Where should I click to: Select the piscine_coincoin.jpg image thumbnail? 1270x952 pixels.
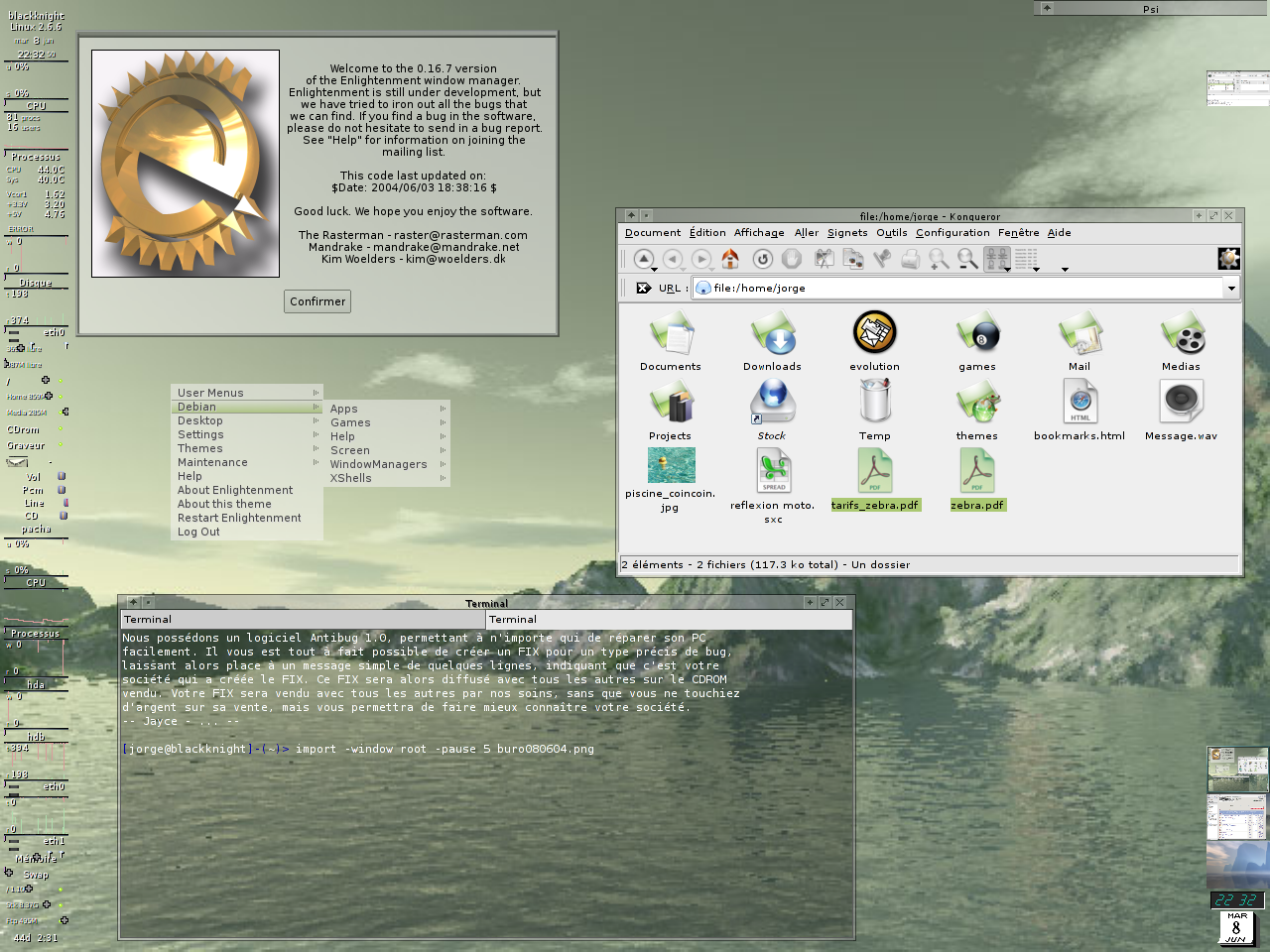[x=671, y=465]
